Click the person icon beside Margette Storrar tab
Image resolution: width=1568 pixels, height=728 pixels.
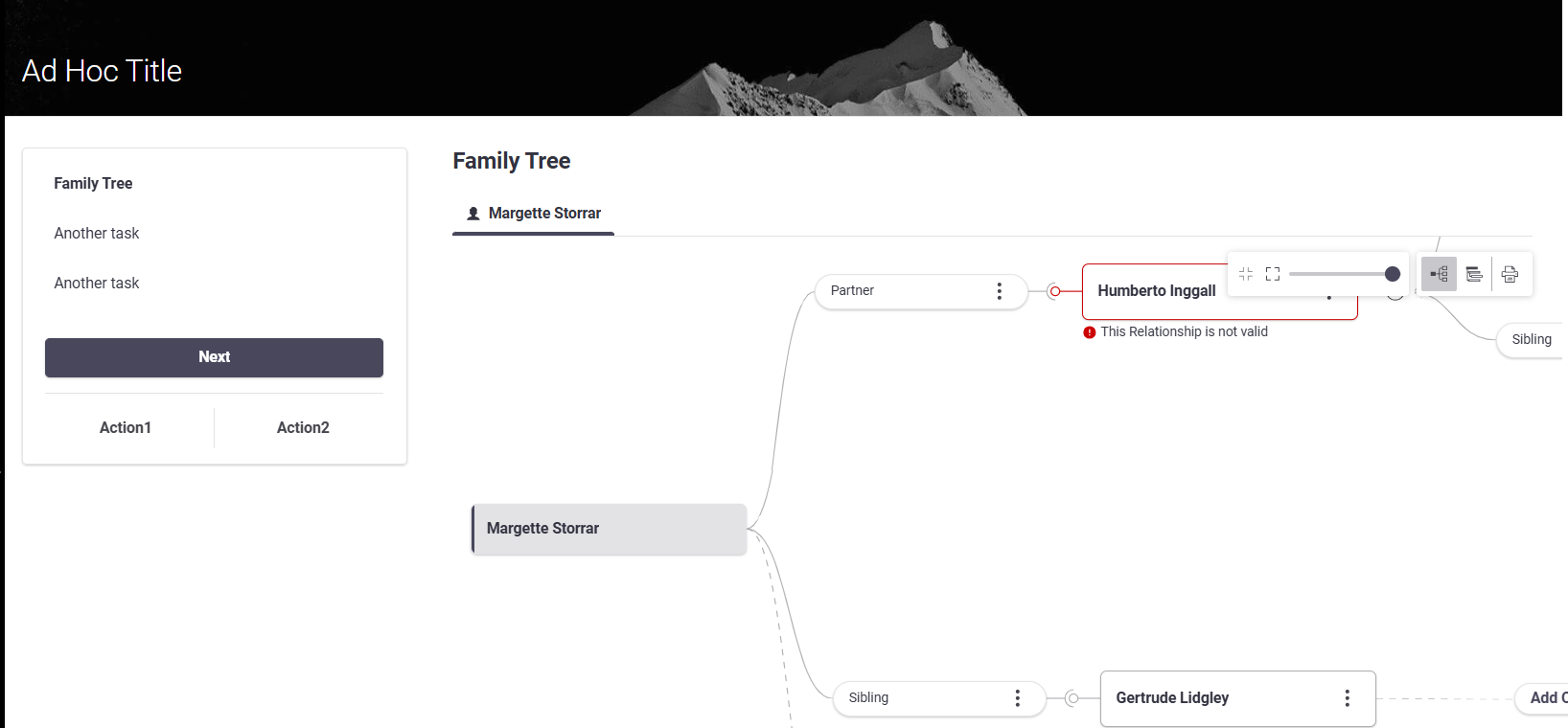[x=473, y=214]
